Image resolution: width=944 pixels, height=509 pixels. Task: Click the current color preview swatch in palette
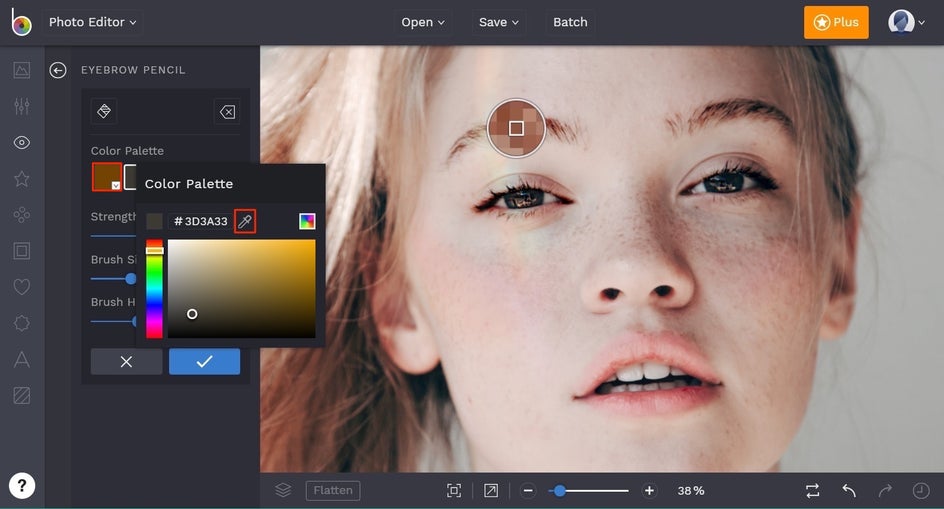pyautogui.click(x=154, y=221)
